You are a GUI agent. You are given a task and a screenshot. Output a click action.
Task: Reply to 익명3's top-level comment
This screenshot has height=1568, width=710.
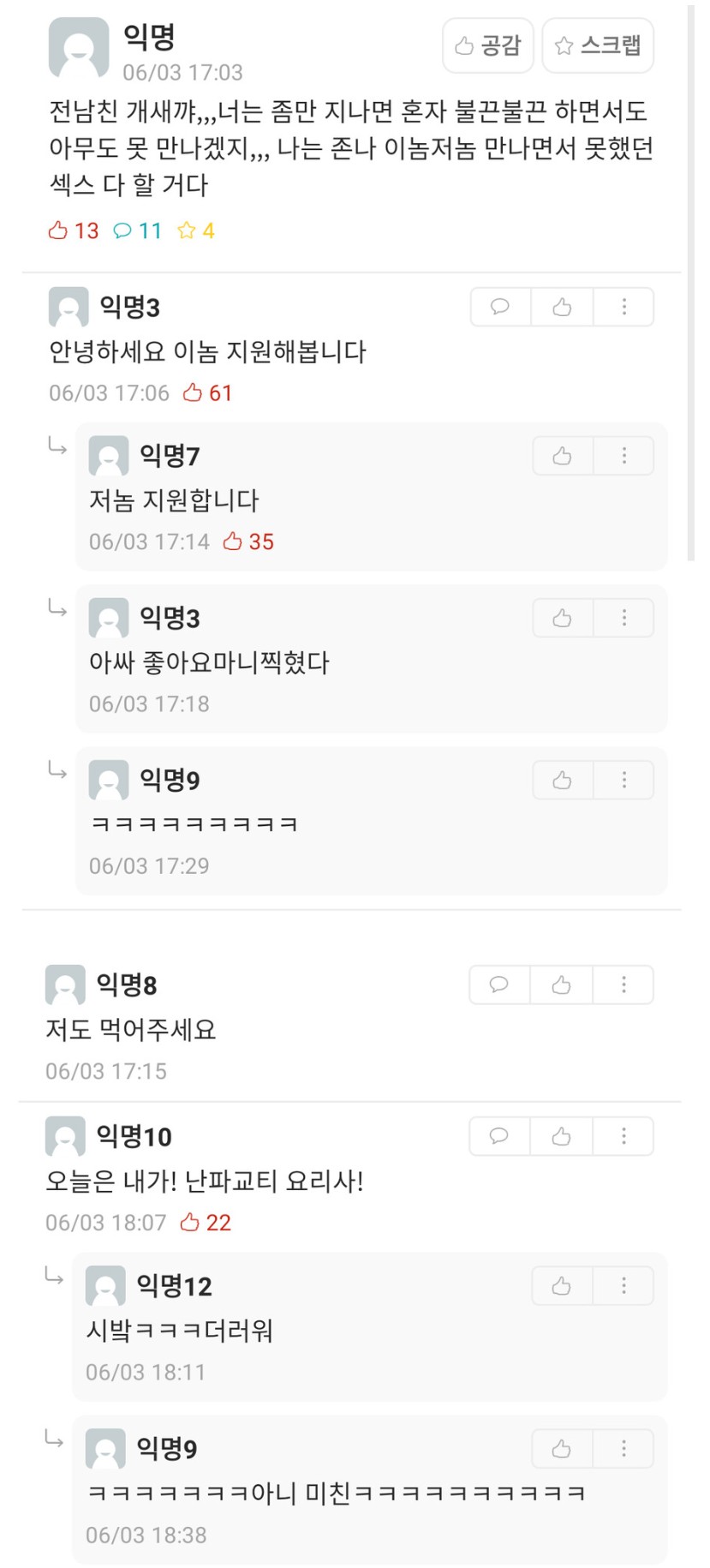(x=500, y=307)
